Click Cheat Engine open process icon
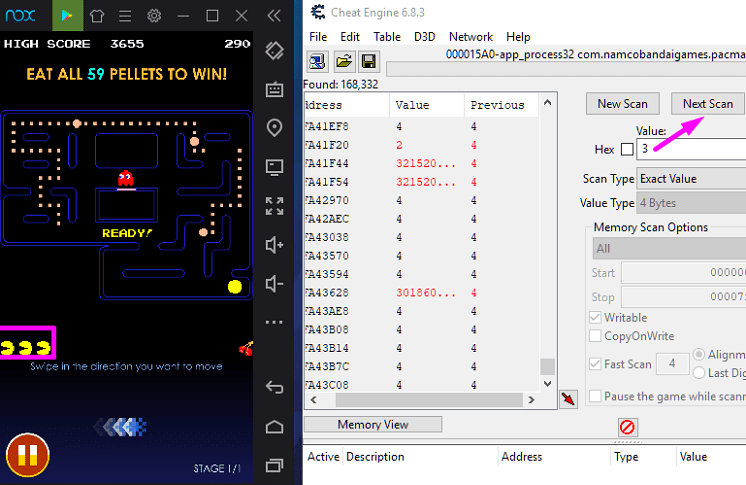The width and height of the screenshot is (746, 485). pyautogui.click(x=317, y=61)
